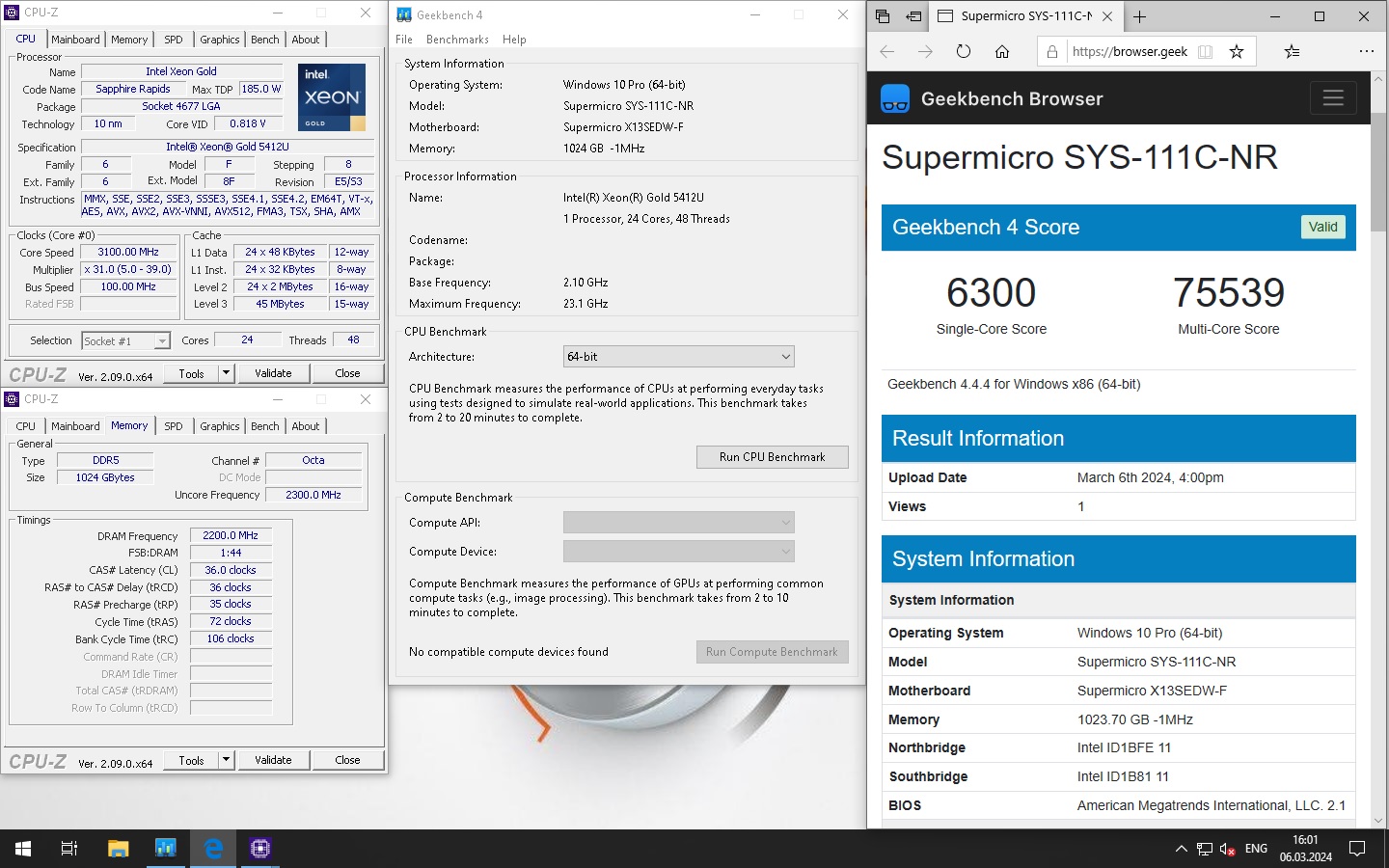
Task: Open Tools dropdown arrow in bottom CPU-Z window
Action: (226, 760)
